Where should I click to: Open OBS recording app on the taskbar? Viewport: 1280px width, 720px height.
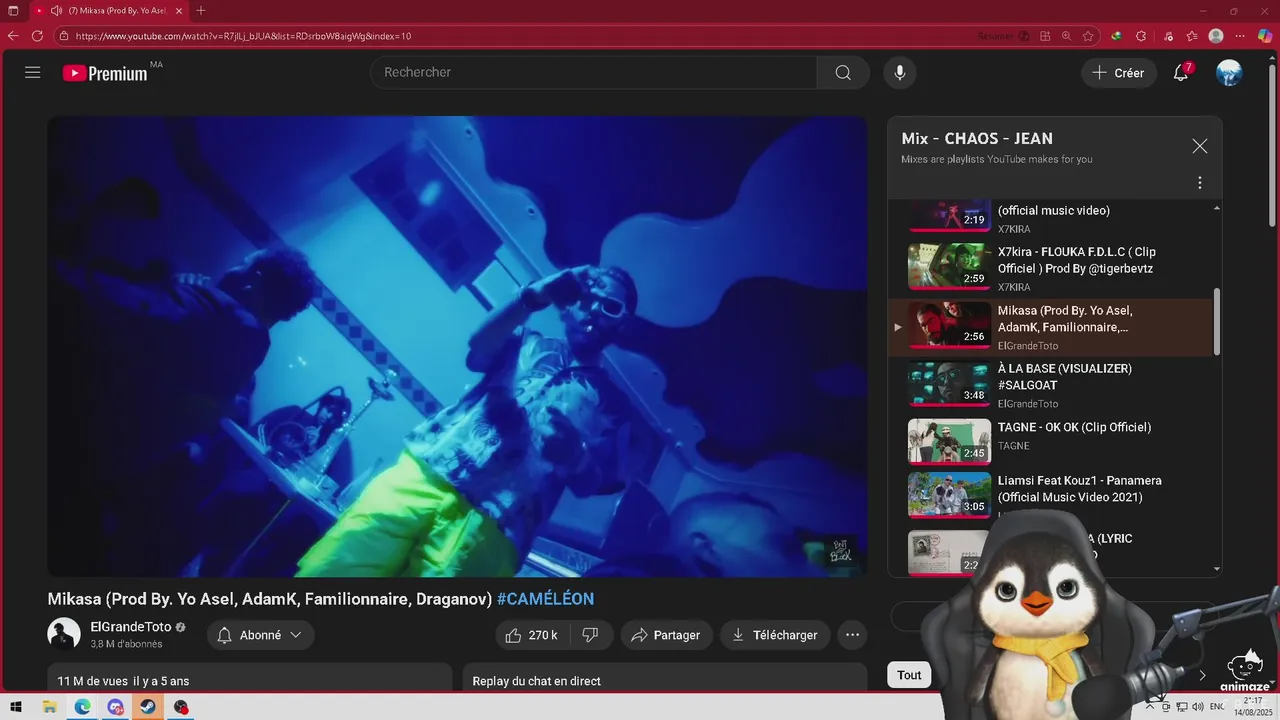(x=181, y=707)
